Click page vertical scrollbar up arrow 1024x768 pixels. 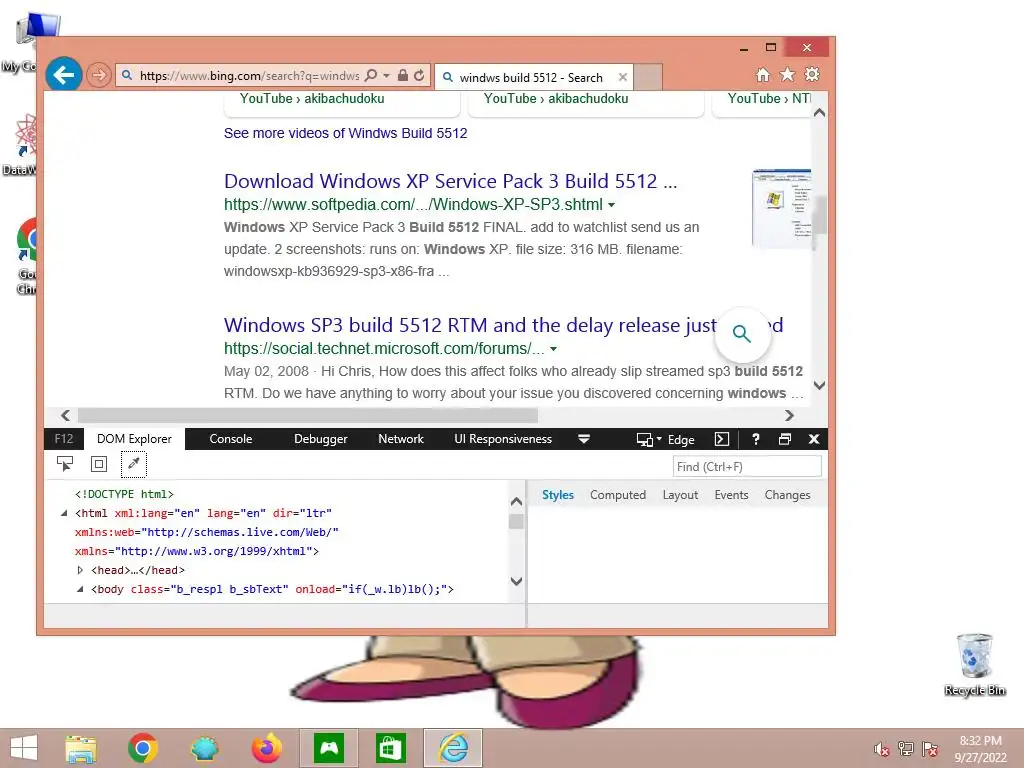820,112
